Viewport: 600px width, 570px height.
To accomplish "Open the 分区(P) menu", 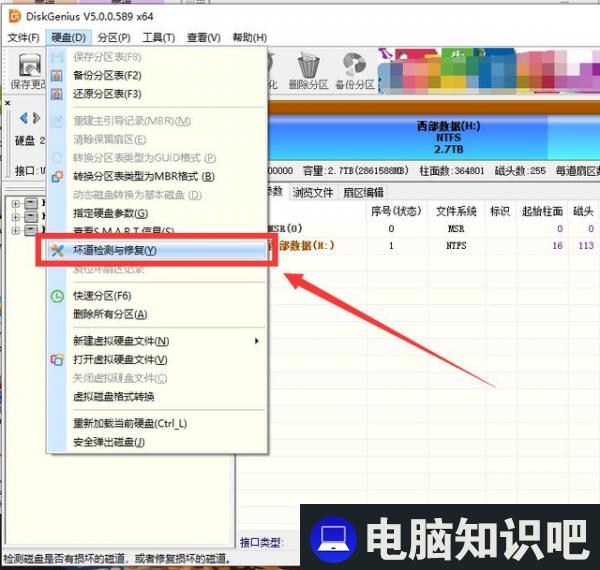I will [x=114, y=37].
